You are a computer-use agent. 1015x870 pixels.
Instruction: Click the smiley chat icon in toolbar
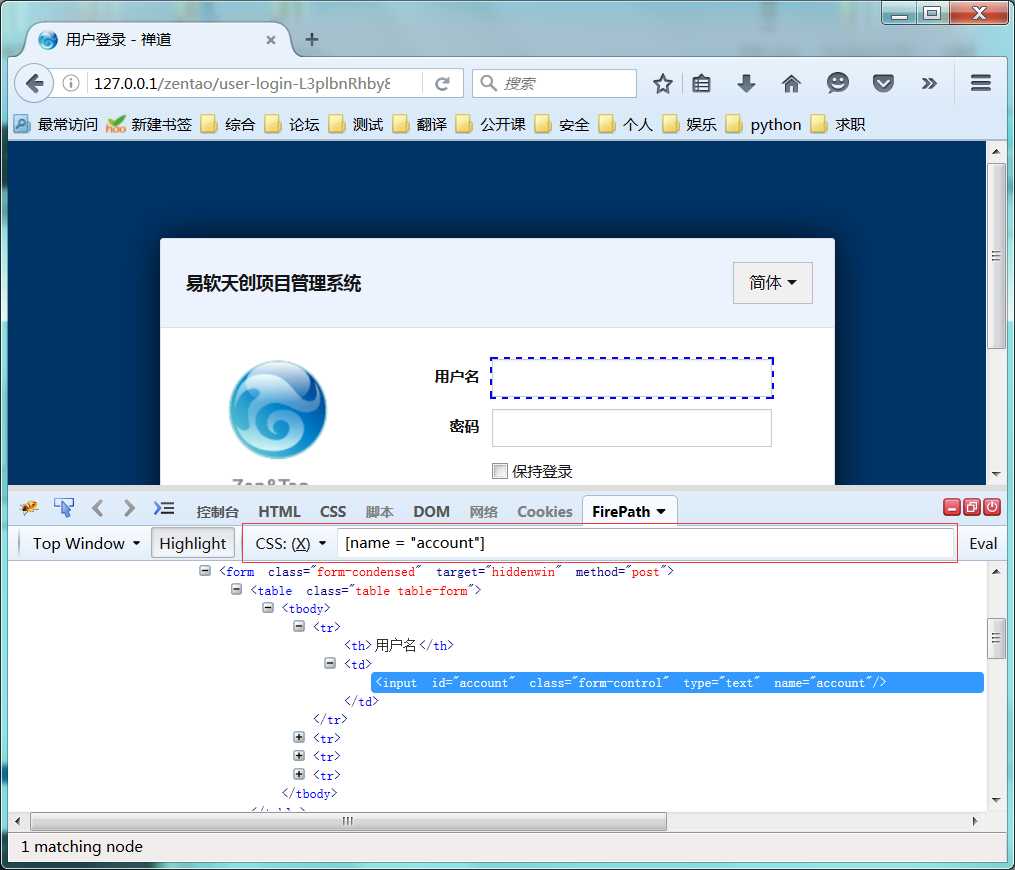[x=838, y=83]
